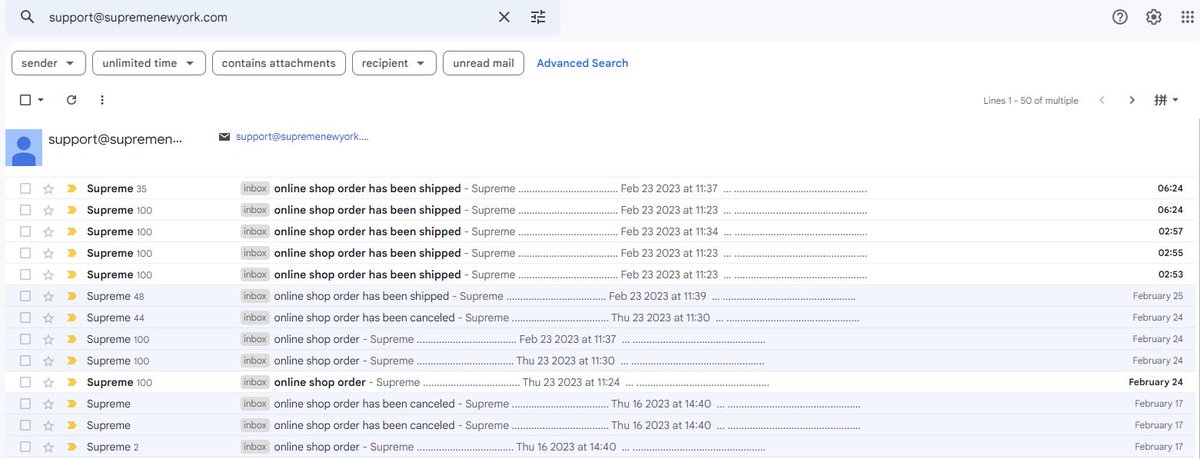Screen dimensions: 1200x459
Task: Toggle importance marker on the 02:57 email
Action: pyautogui.click(x=72, y=232)
